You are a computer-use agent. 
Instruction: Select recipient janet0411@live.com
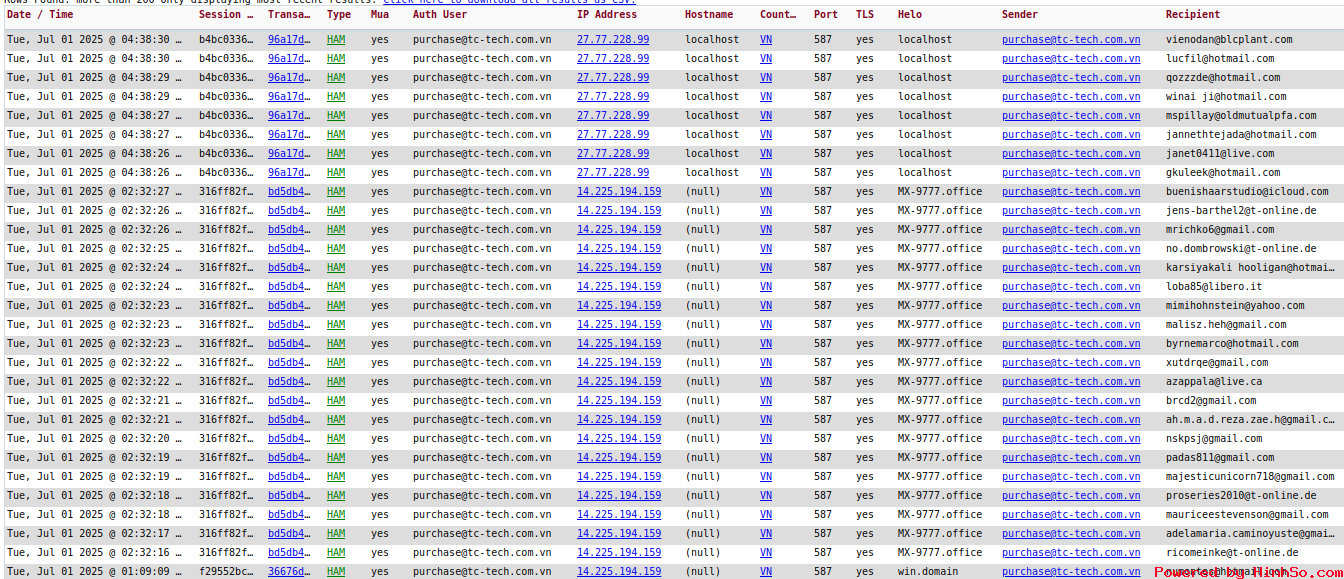[x=1220, y=154]
